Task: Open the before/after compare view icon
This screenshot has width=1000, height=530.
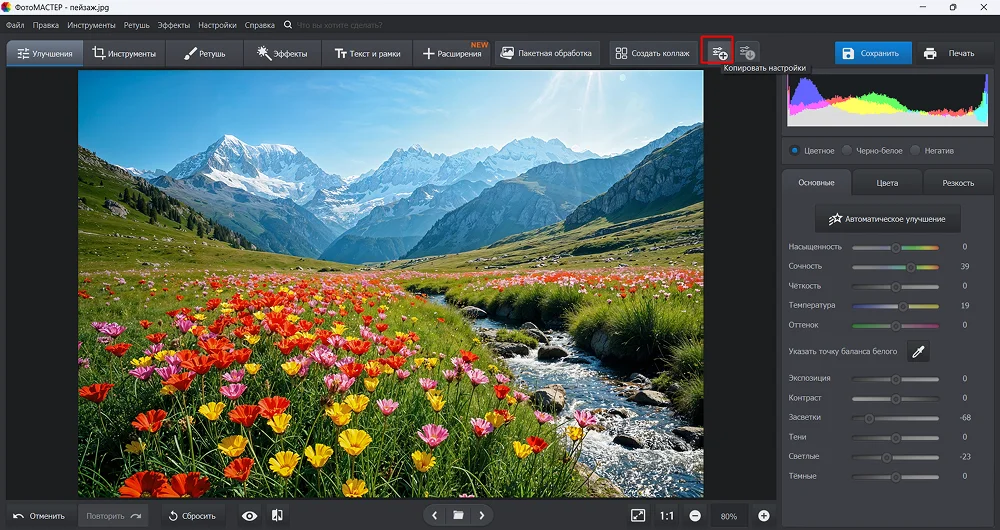Action: (277, 516)
